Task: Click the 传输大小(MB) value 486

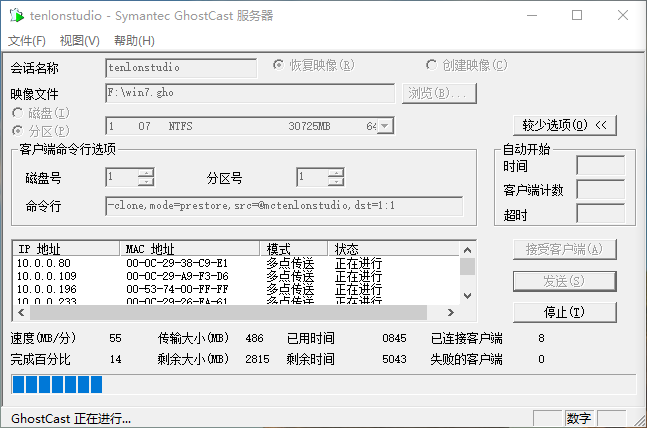Action: coord(254,338)
